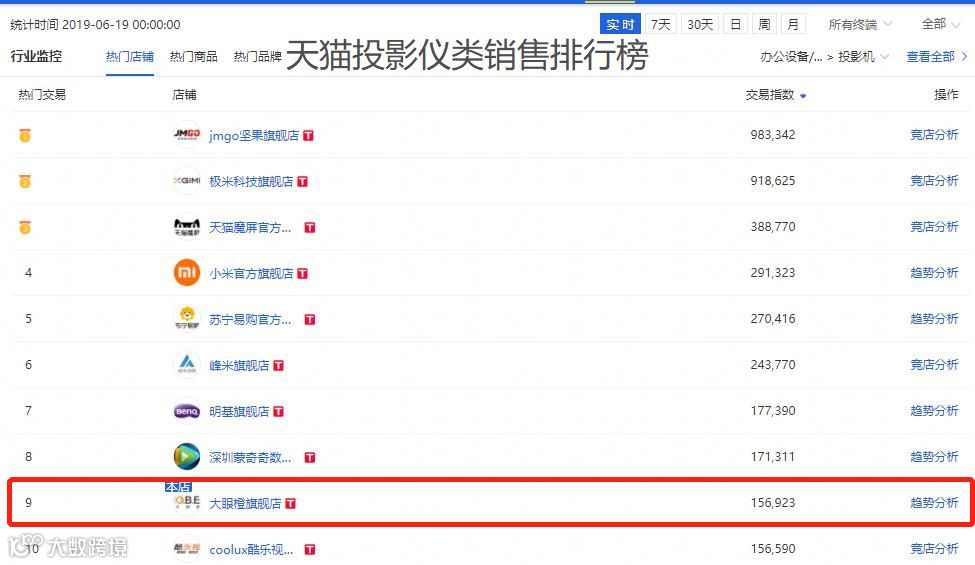This screenshot has height=565, width=975.
Task: Click the jmgo store logo icon
Action: (x=187, y=135)
